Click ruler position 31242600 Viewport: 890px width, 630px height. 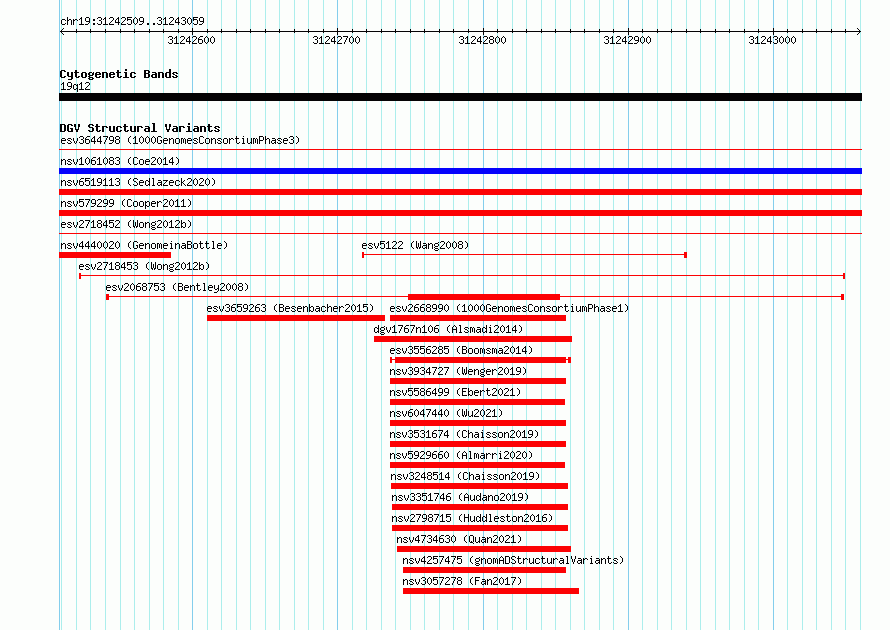tap(191, 40)
